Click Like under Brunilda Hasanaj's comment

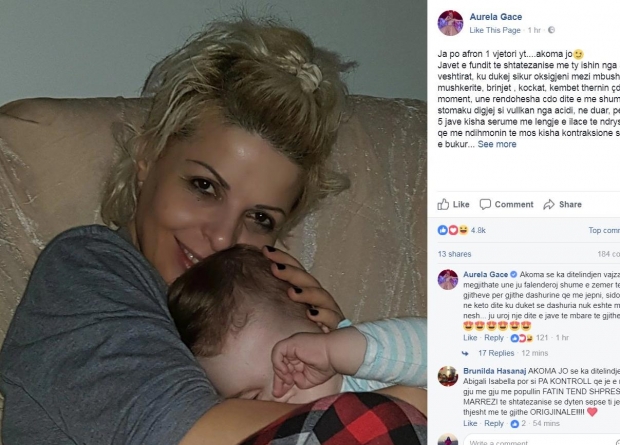point(470,423)
